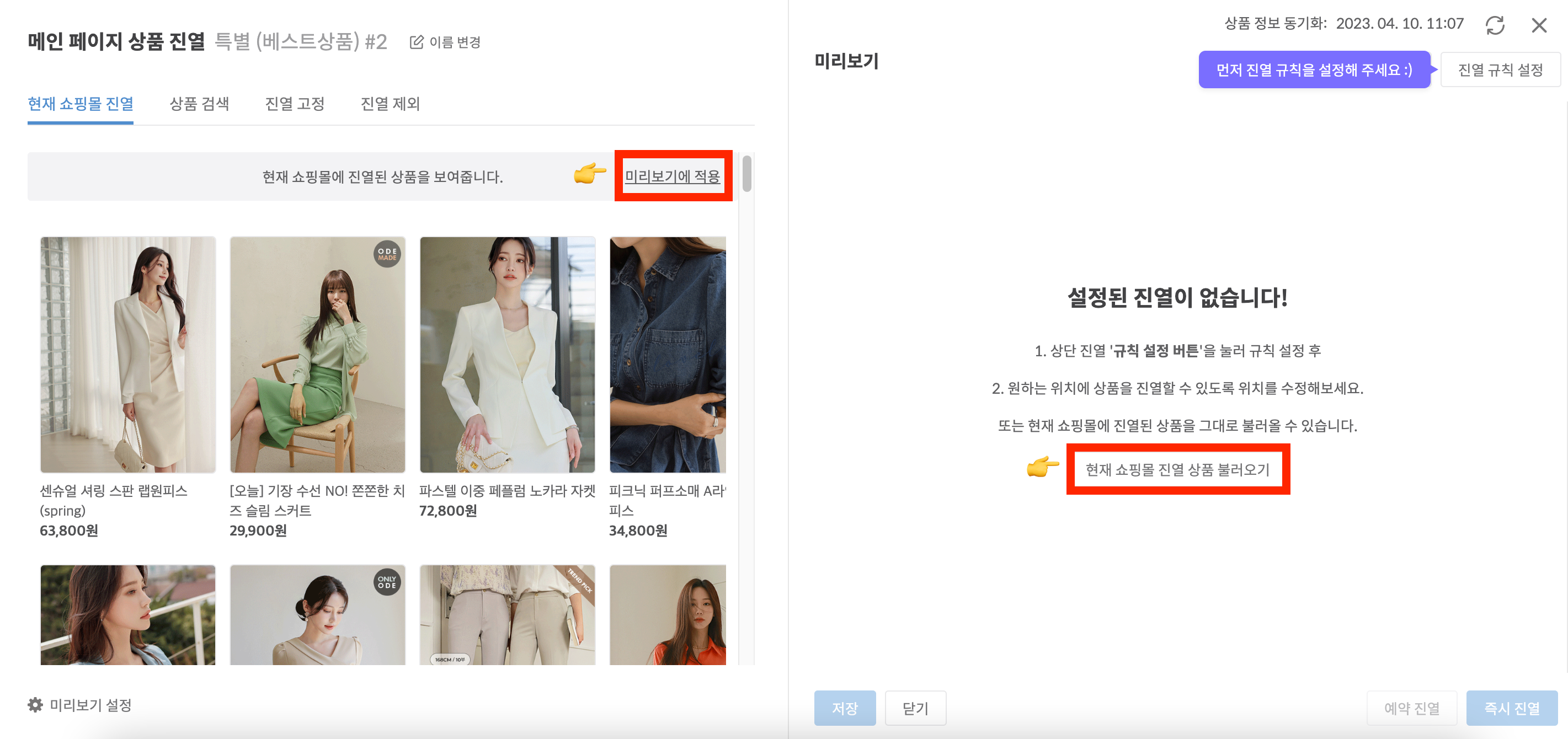The image size is (1568, 739).
Task: Click the rename pencil icon
Action: point(417,42)
